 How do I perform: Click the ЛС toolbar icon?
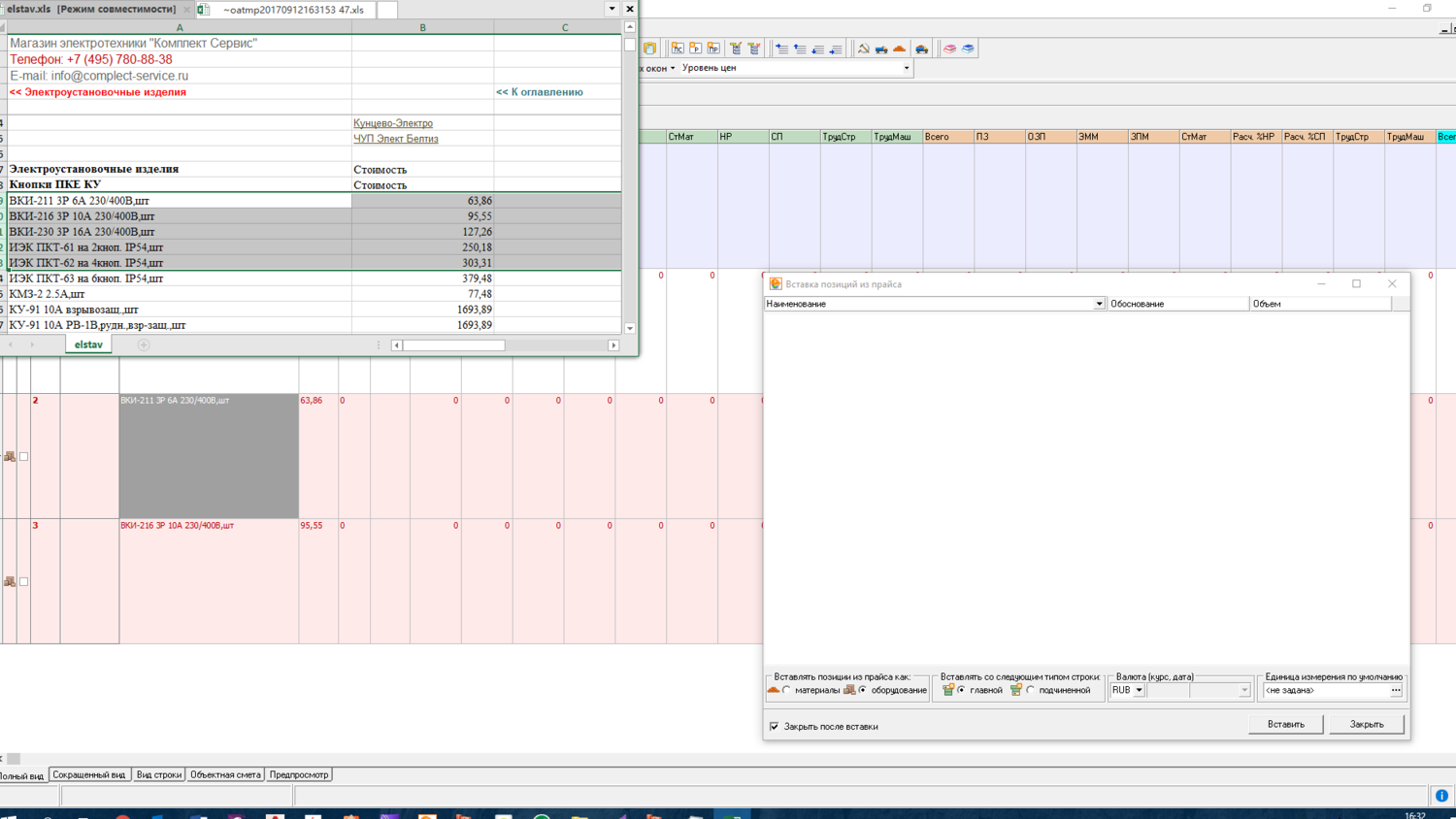pyautogui.click(x=678, y=49)
